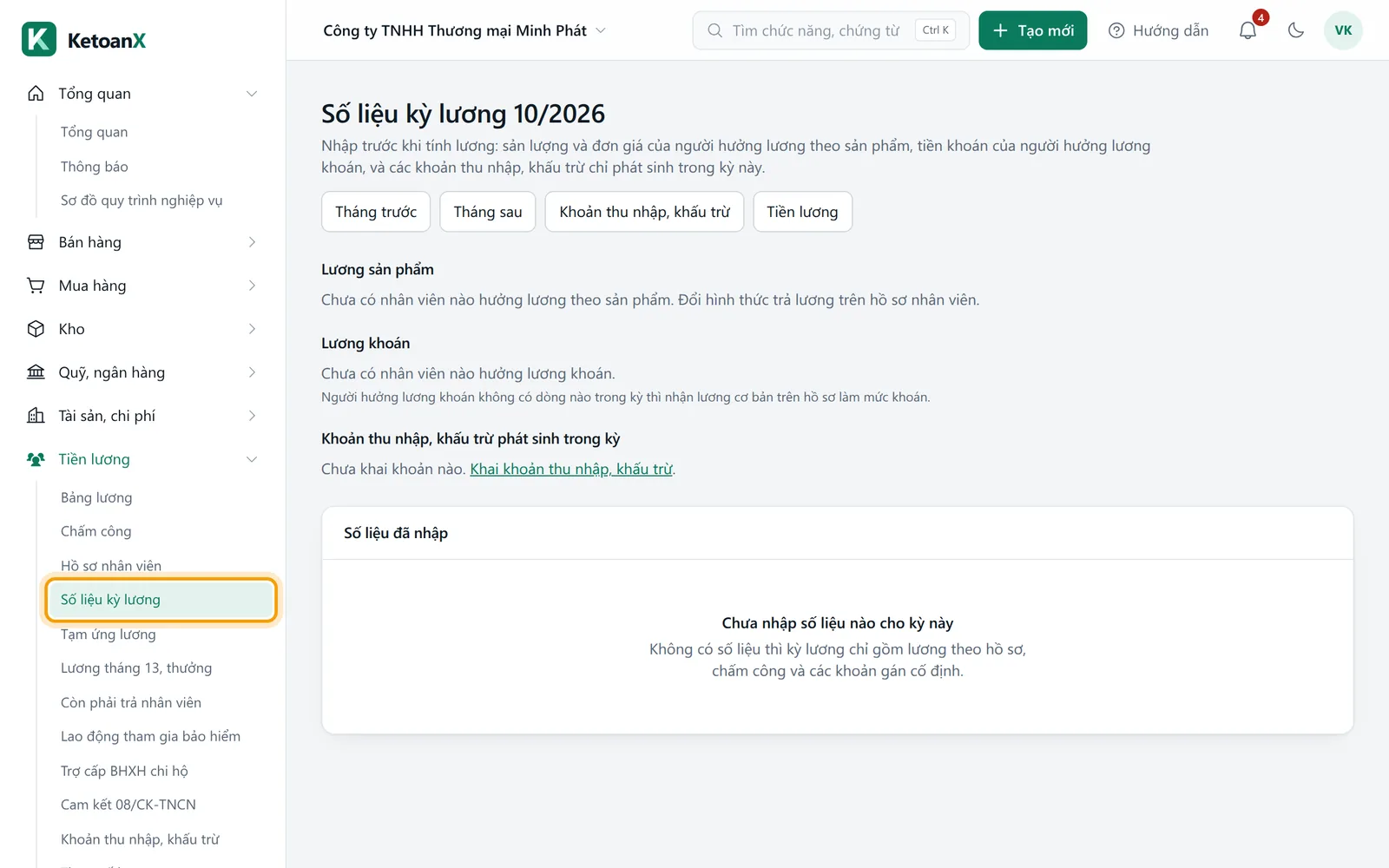Collapse the Tổng quan section chevron
The width and height of the screenshot is (1389, 868).
click(252, 94)
